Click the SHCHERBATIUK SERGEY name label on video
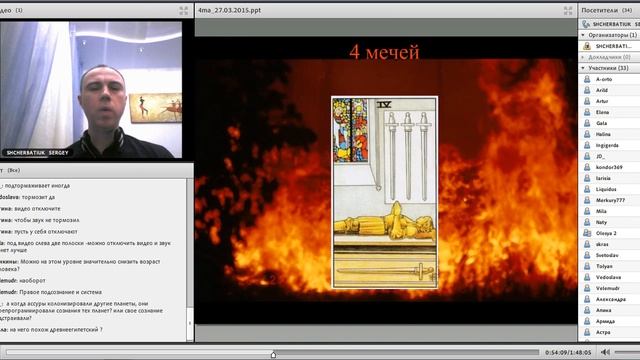Screen dimensions: 640x360 37,153
